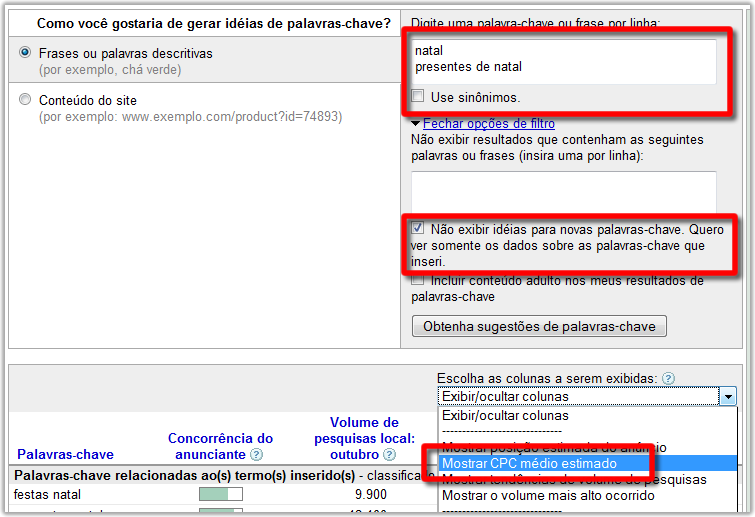Click the keyword entry text box

[x=563, y=60]
